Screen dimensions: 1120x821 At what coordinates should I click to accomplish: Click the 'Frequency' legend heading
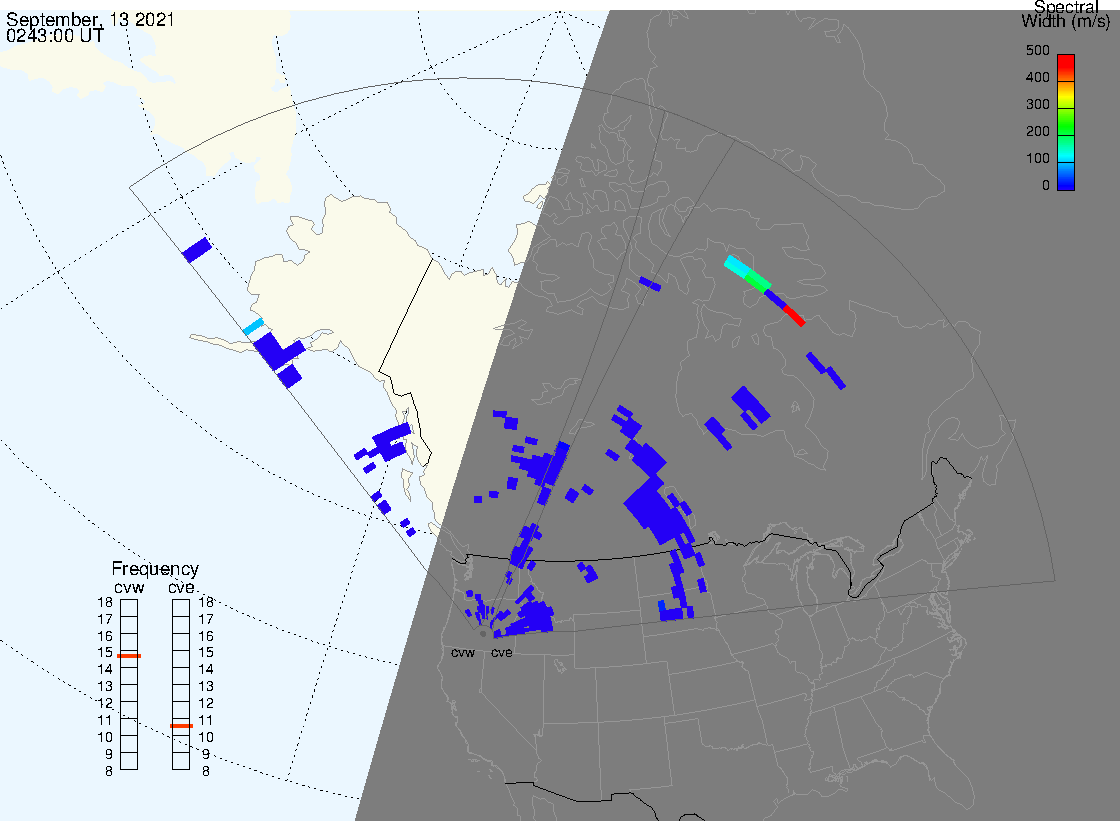point(155,569)
